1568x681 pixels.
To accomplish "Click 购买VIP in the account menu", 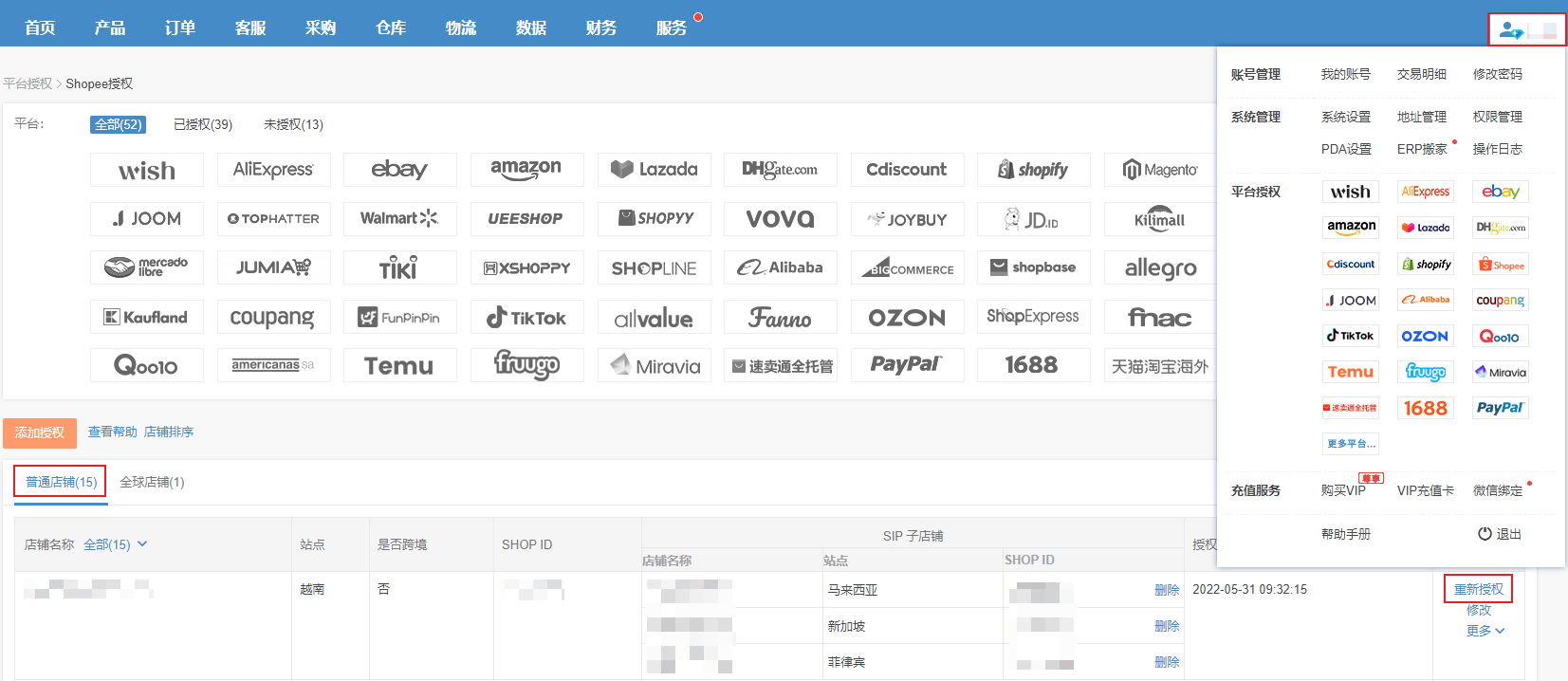I will (1343, 490).
